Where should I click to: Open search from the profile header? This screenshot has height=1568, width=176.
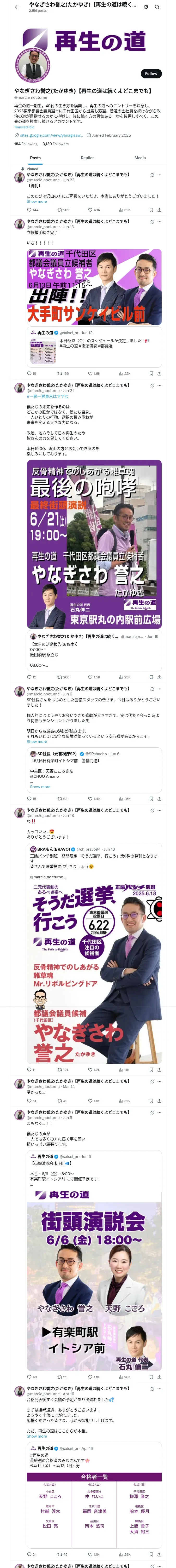coord(157,7)
